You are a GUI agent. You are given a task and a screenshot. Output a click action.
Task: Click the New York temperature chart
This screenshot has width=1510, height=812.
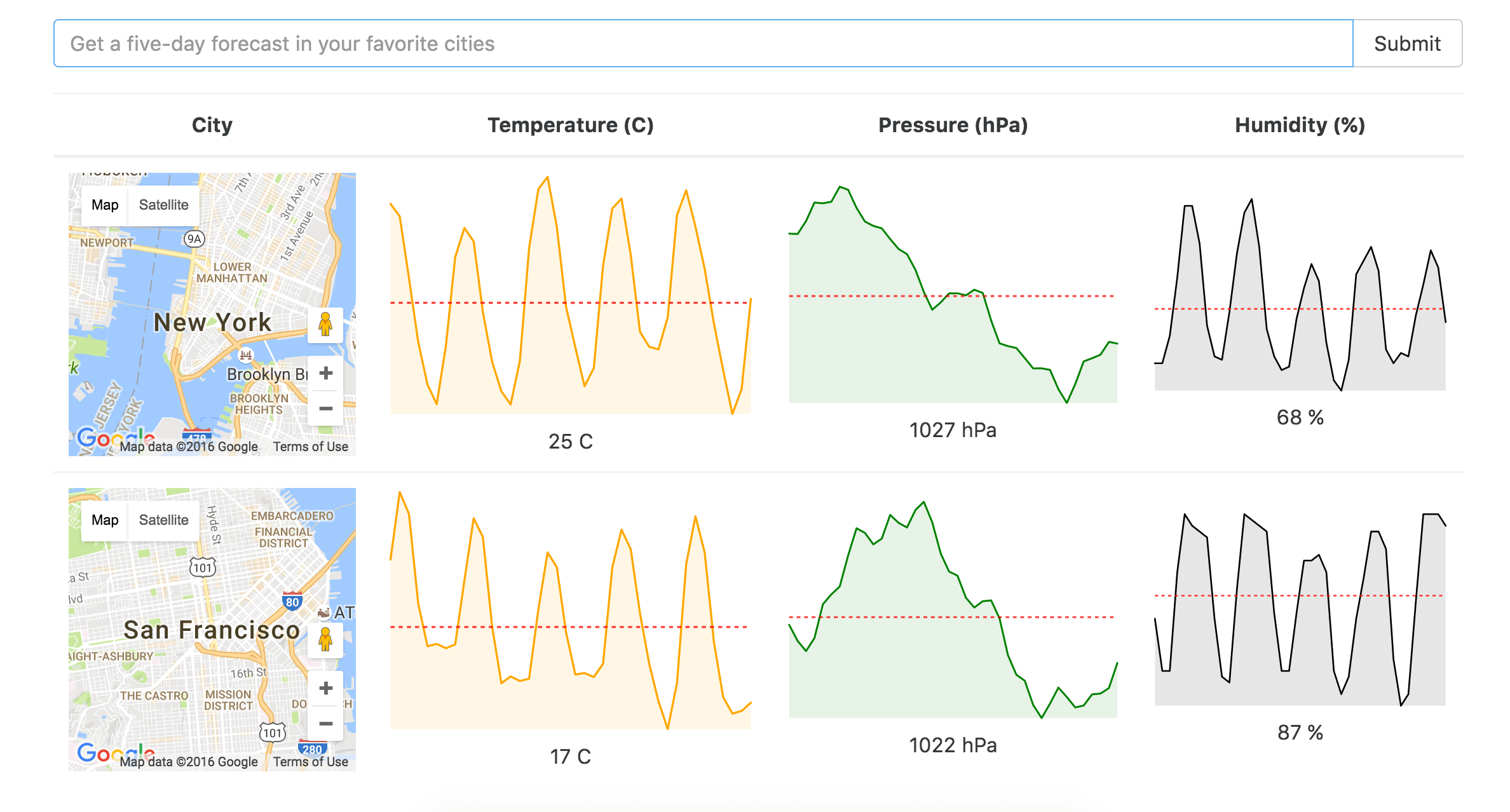click(570, 295)
